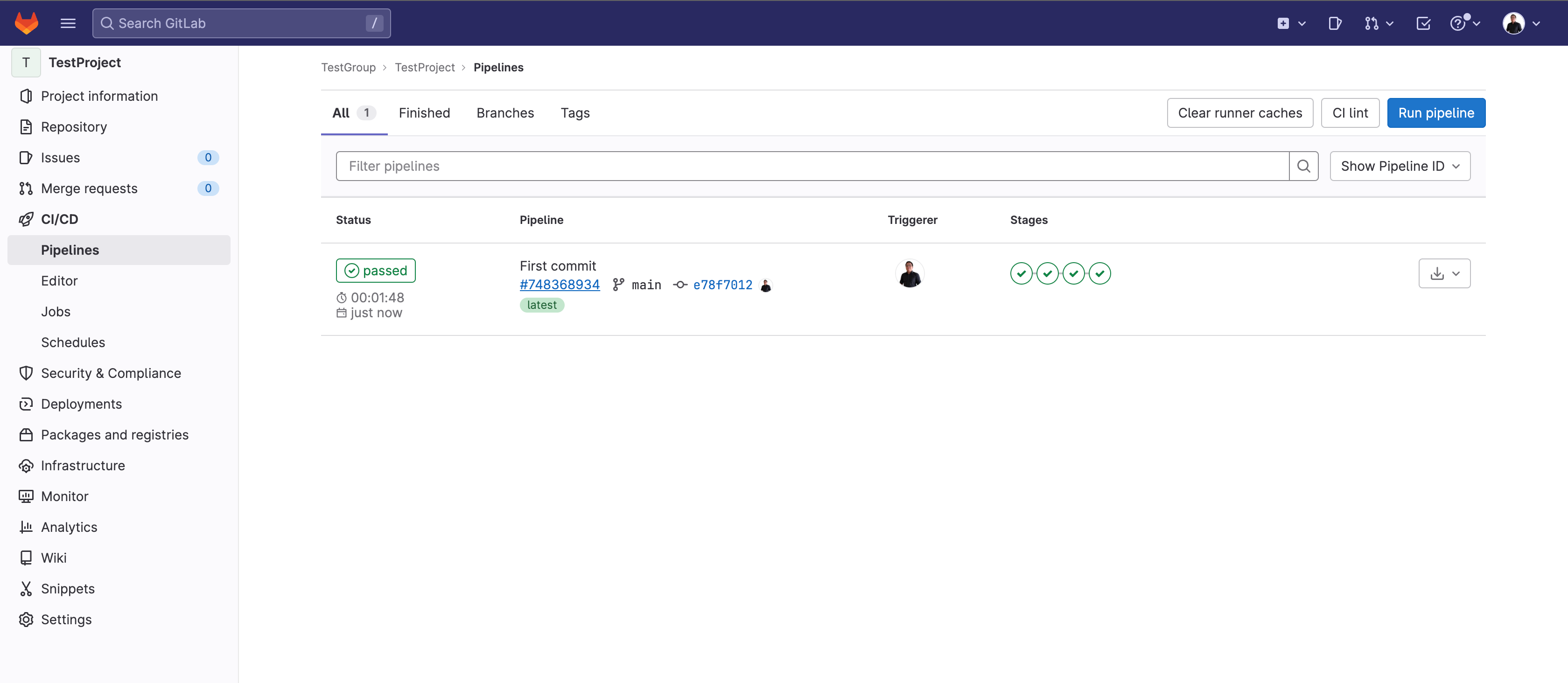Open the hamburger navigation menu
This screenshot has width=1568, height=683.
68,23
